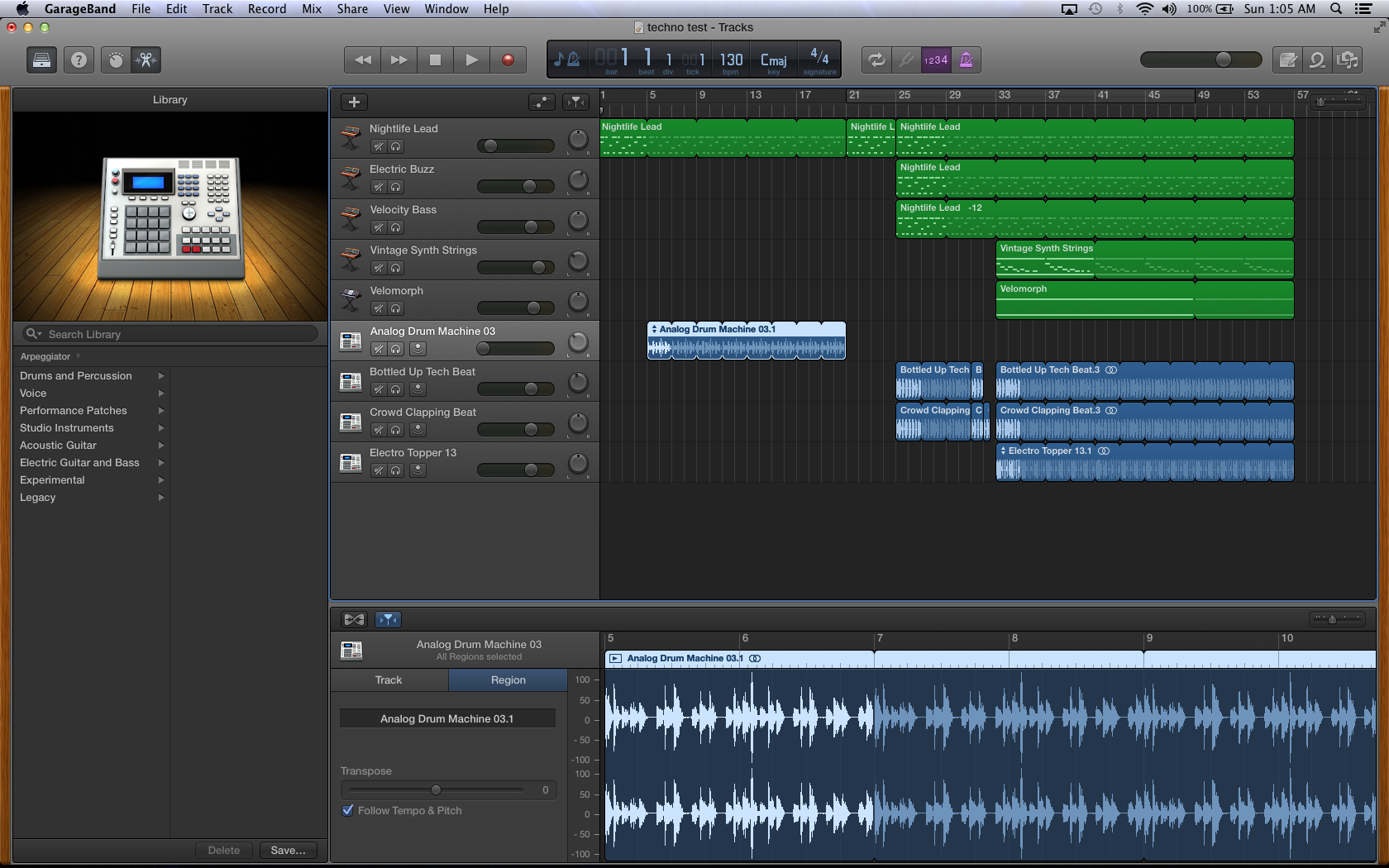Click the pan knob on Velomorph track
Image resolution: width=1389 pixels, height=868 pixels.
(578, 302)
